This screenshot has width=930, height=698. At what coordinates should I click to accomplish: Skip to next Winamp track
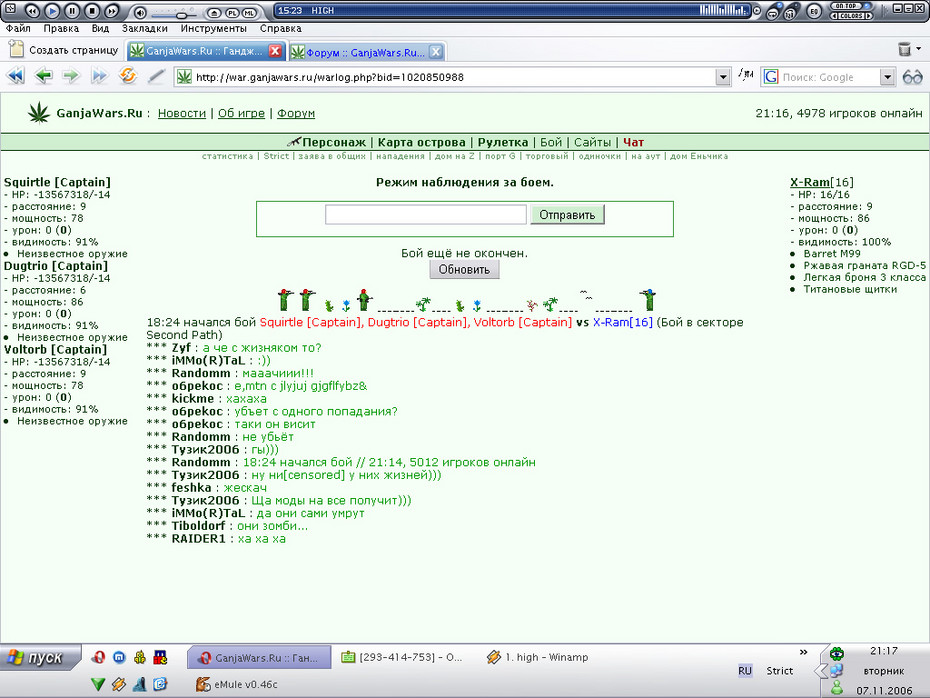click(112, 11)
